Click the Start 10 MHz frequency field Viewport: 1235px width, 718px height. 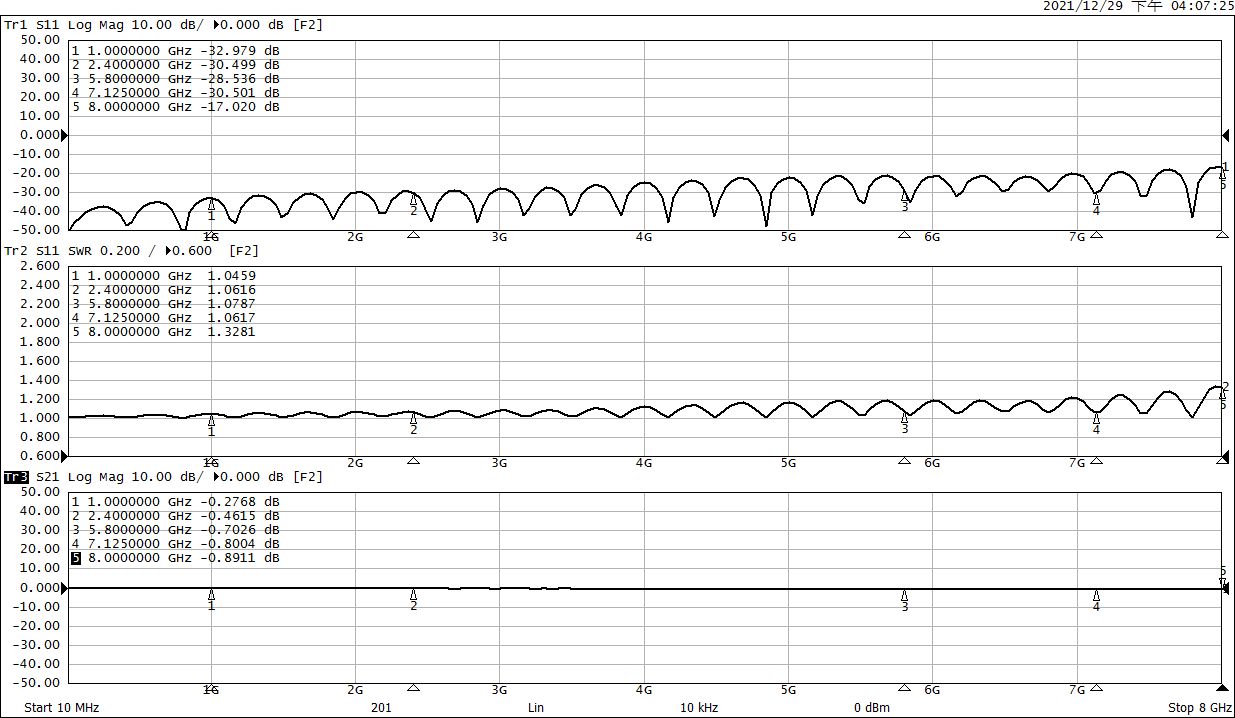(61, 708)
